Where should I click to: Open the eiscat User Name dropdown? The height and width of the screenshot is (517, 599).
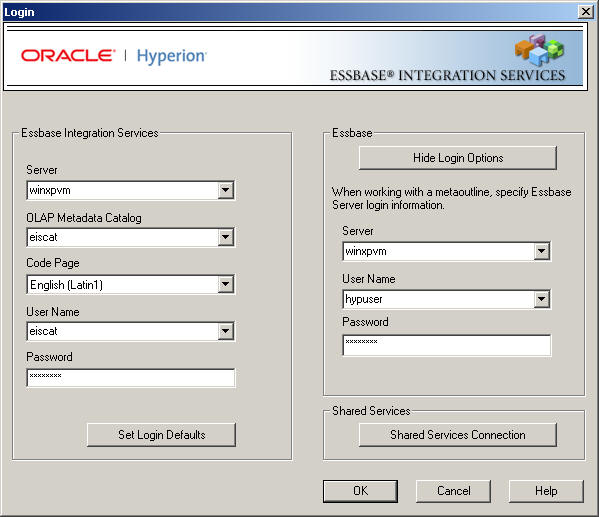click(x=225, y=331)
